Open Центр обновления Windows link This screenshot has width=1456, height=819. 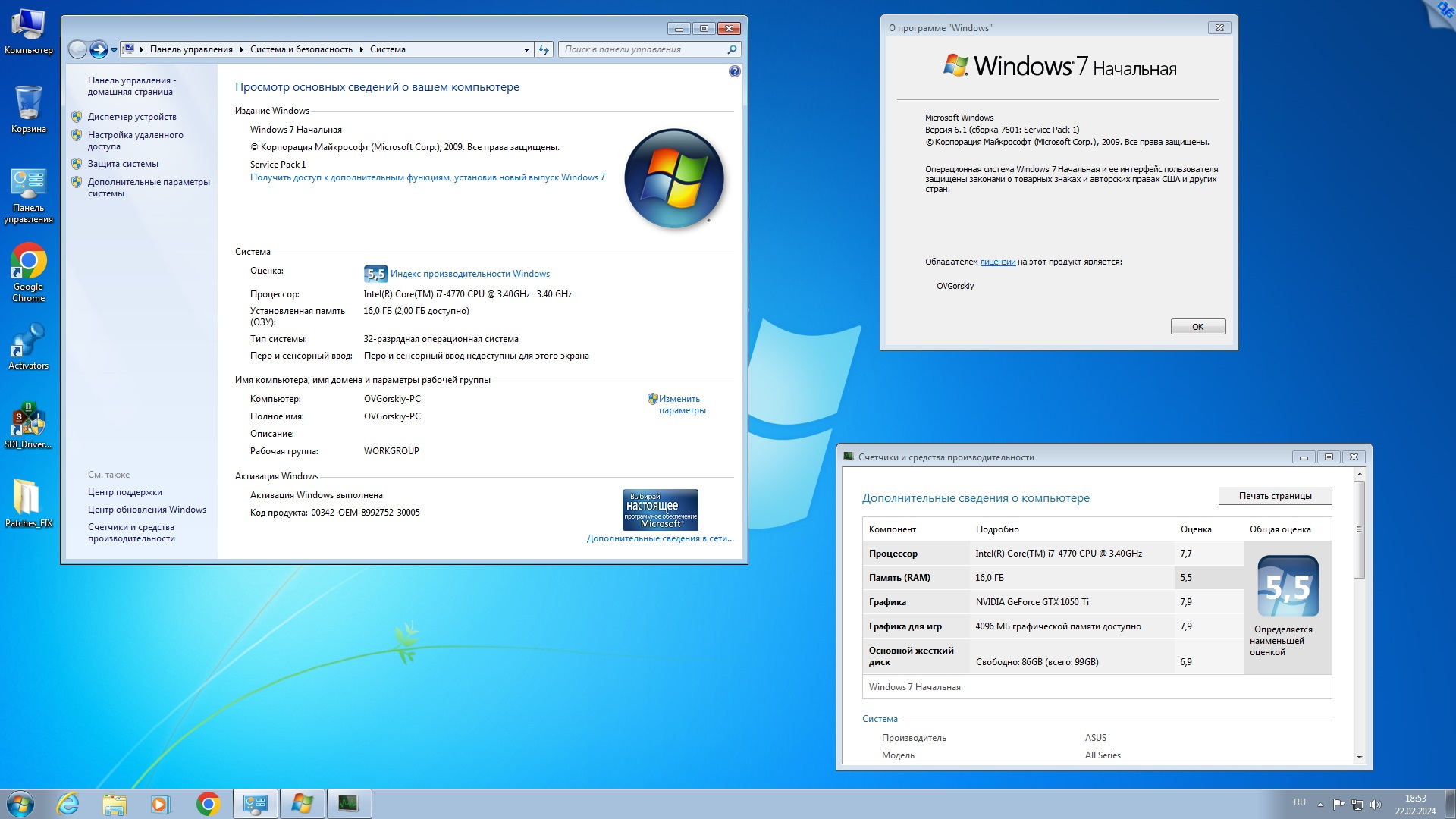[x=147, y=510]
